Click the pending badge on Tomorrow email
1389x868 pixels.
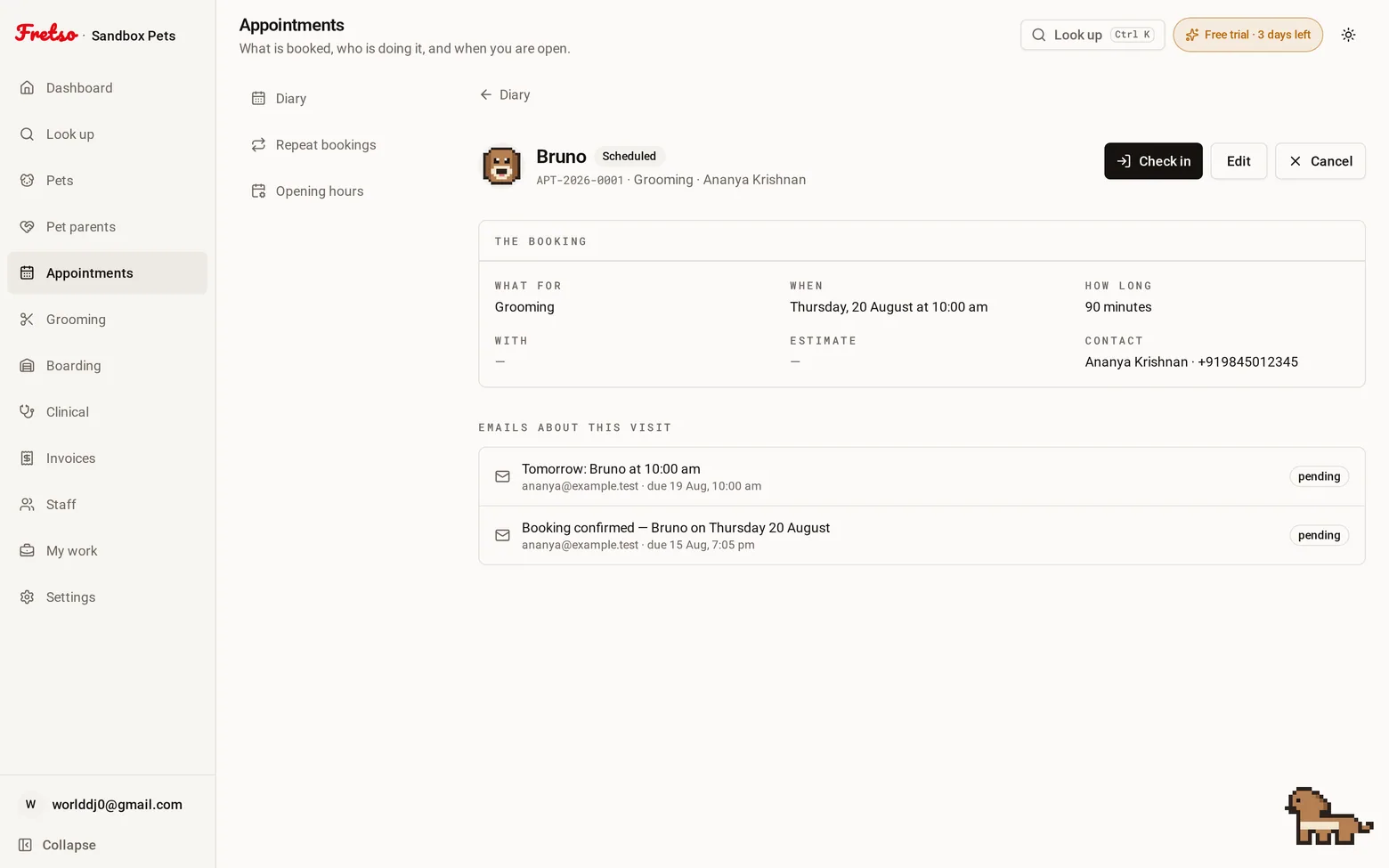click(x=1319, y=476)
